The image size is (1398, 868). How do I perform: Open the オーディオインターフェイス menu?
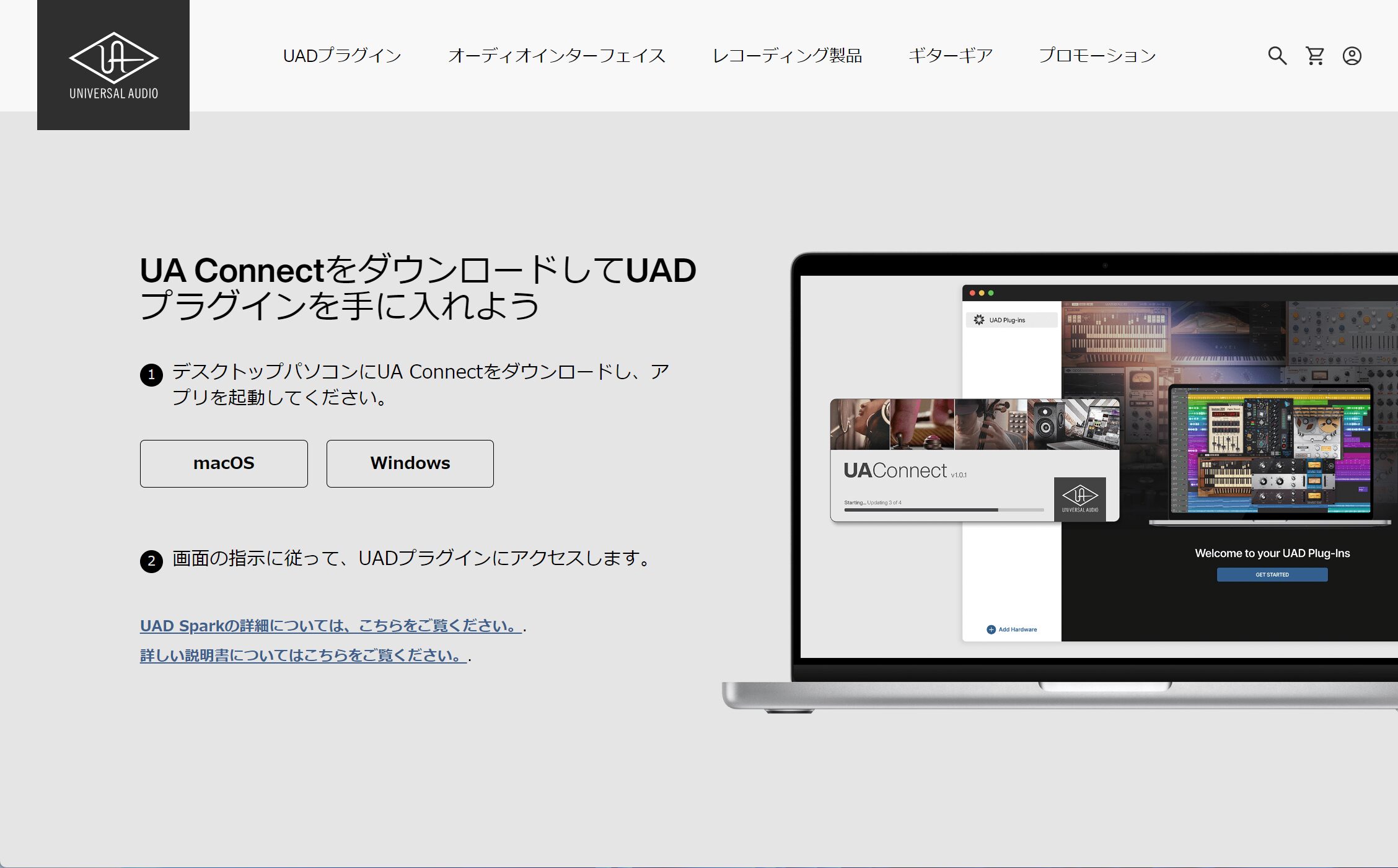[556, 56]
